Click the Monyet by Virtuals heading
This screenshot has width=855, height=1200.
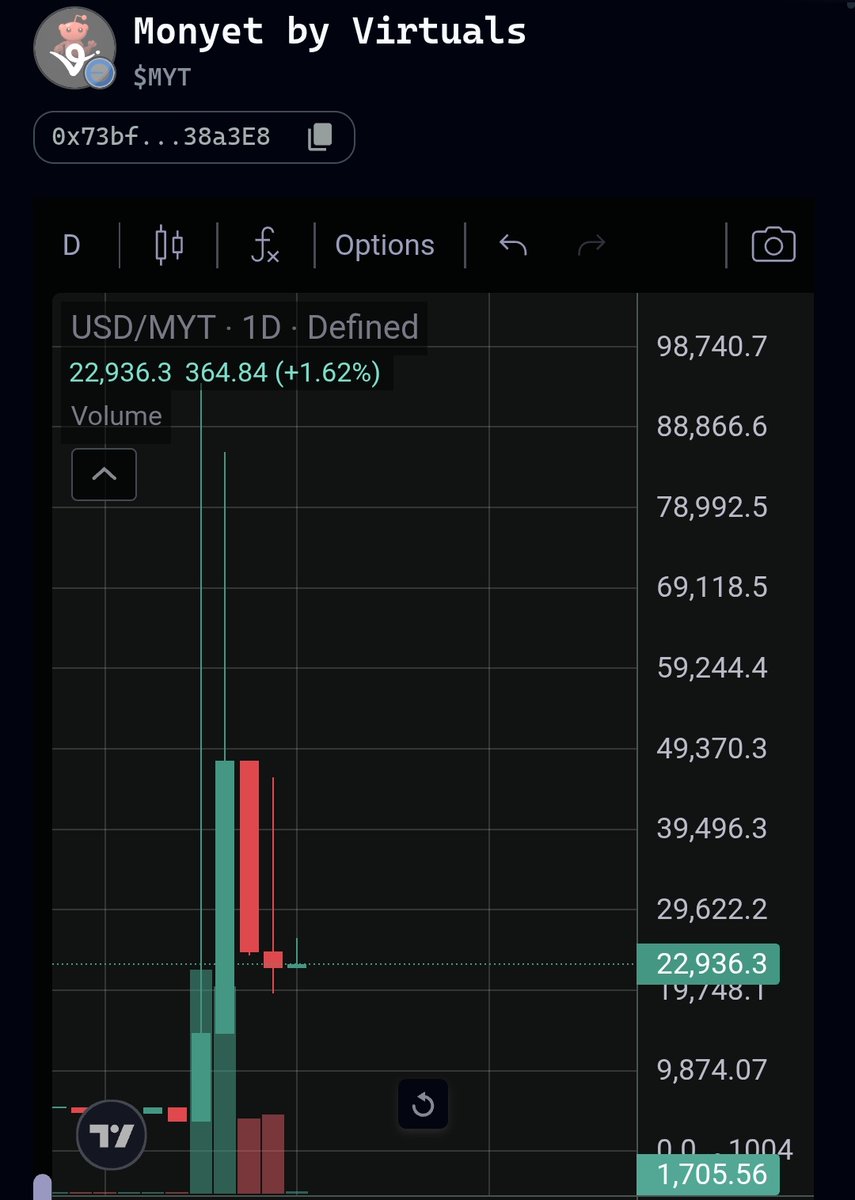click(x=330, y=32)
